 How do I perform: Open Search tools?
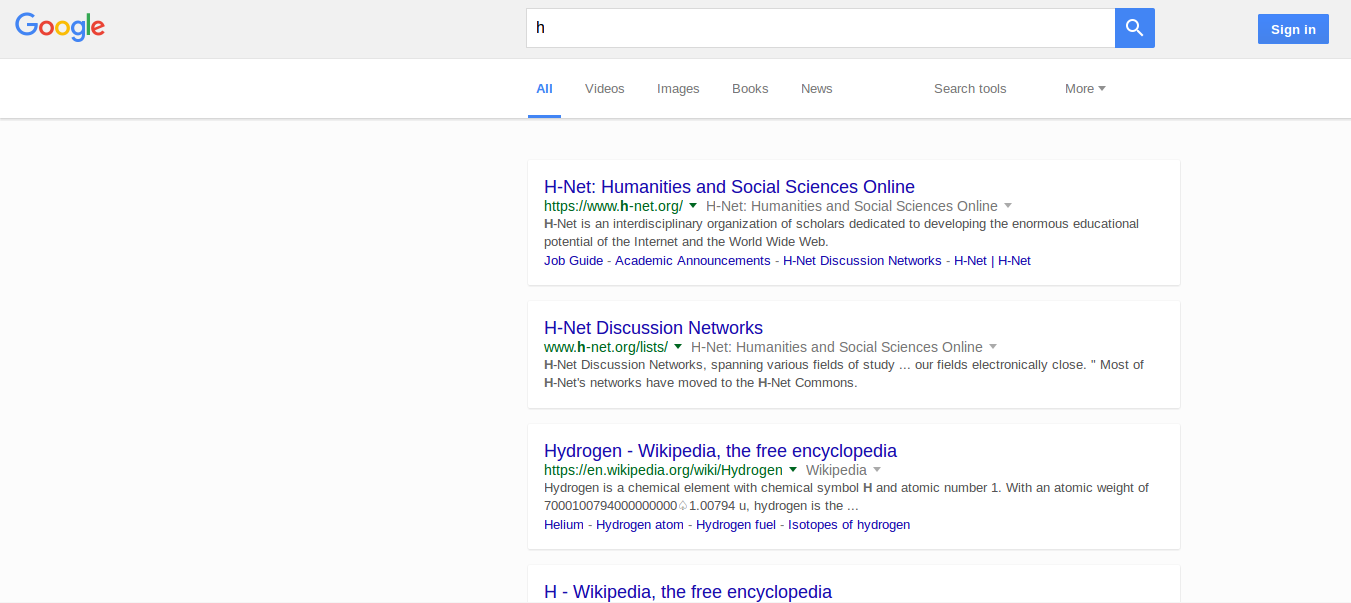(970, 89)
